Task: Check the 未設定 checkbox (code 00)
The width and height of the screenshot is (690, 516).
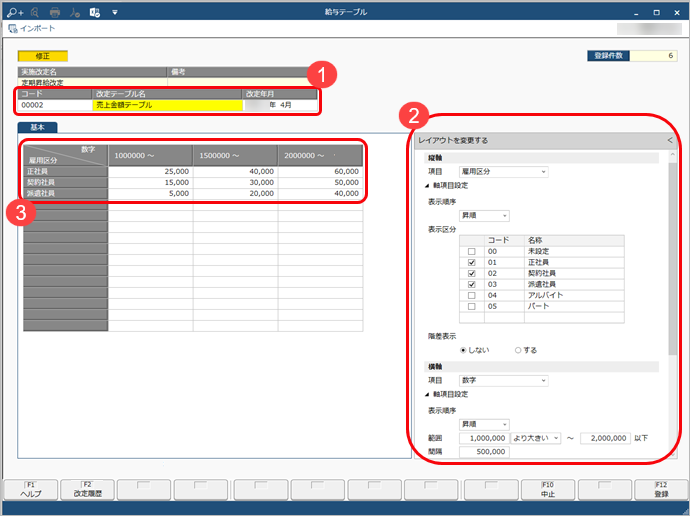Action: coord(471,224)
